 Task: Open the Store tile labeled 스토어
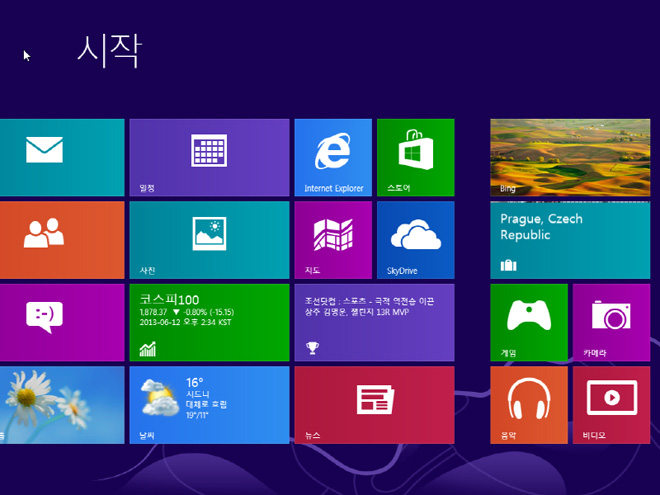click(415, 157)
